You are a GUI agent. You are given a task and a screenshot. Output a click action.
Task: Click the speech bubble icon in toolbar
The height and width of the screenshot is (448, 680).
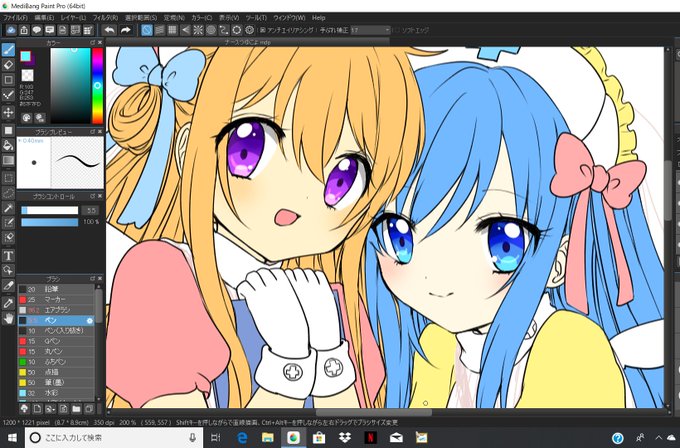pyautogui.click(x=37, y=30)
